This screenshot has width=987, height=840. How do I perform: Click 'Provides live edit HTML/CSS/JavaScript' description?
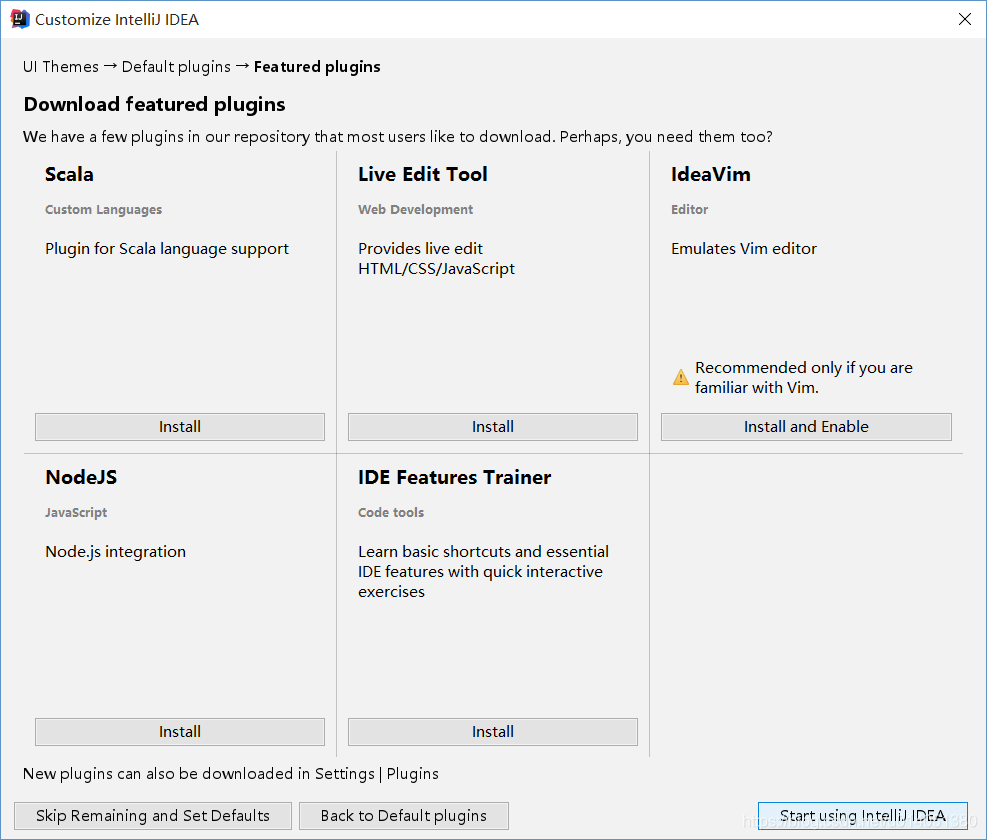pos(436,259)
